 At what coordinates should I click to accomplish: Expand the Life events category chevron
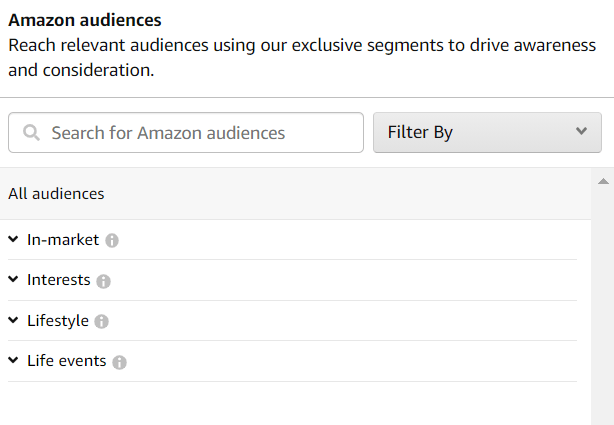coord(13,361)
